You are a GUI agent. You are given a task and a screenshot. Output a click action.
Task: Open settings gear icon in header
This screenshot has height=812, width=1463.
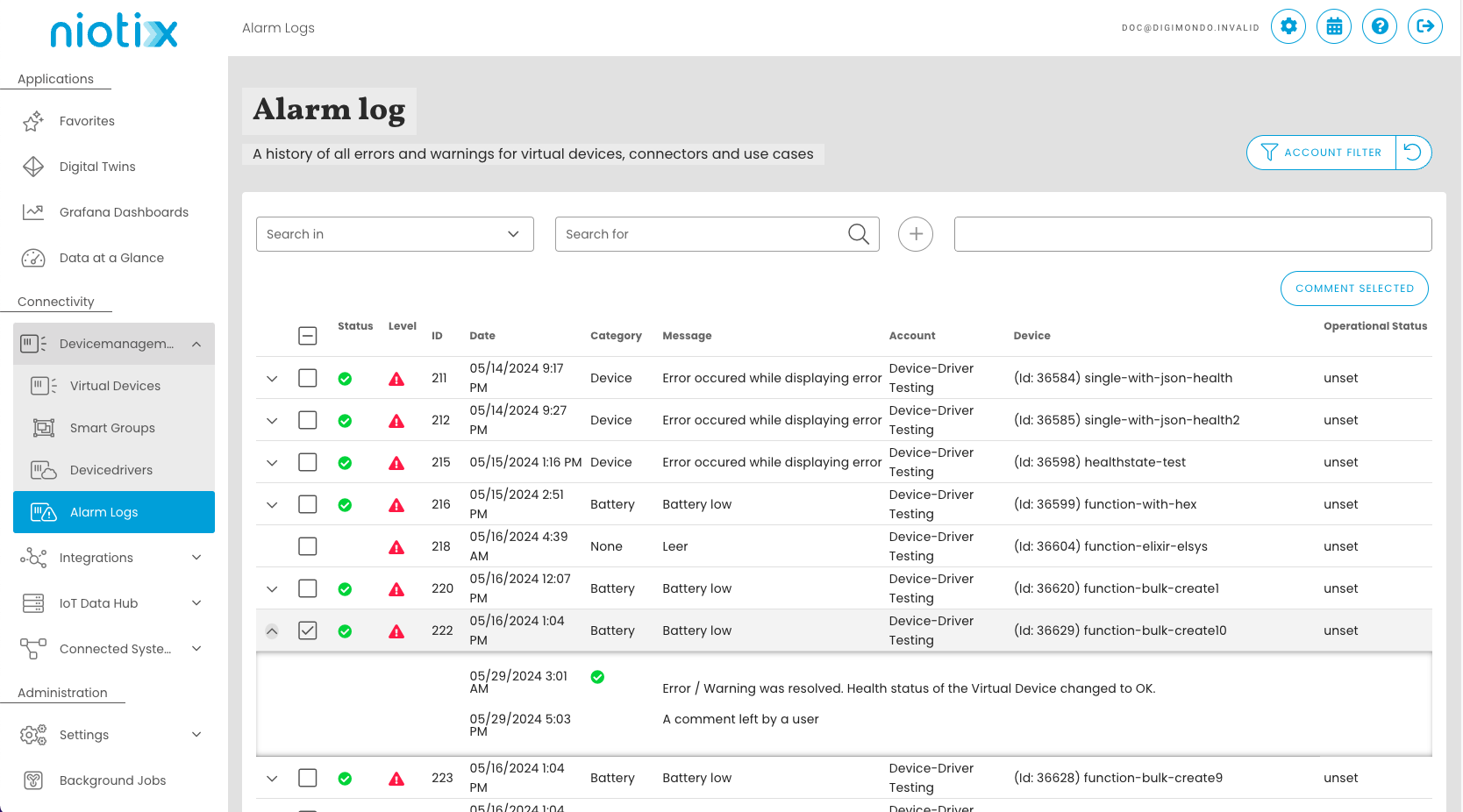1288,26
